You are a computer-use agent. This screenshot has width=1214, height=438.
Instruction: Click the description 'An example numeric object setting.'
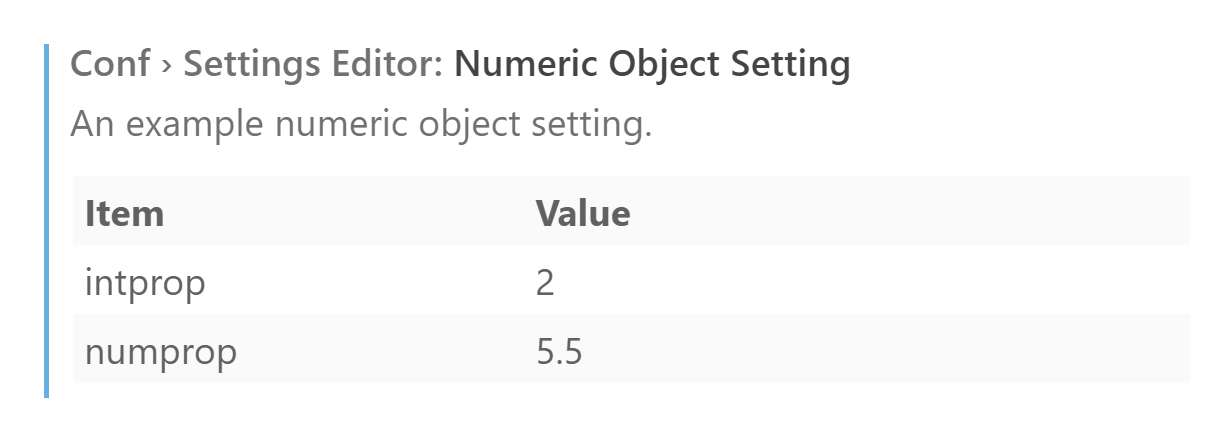pyautogui.click(x=361, y=125)
